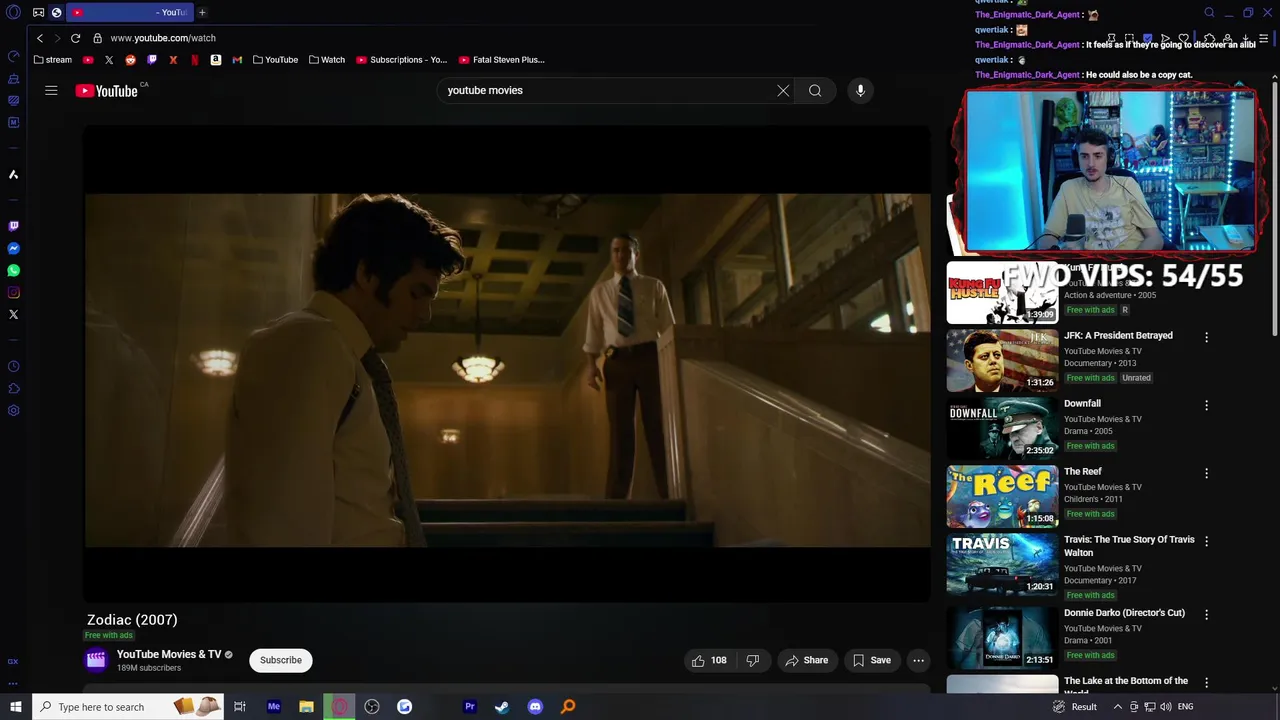Open the Downfall movie thumbnail
The image size is (1280, 720).
click(x=1002, y=429)
